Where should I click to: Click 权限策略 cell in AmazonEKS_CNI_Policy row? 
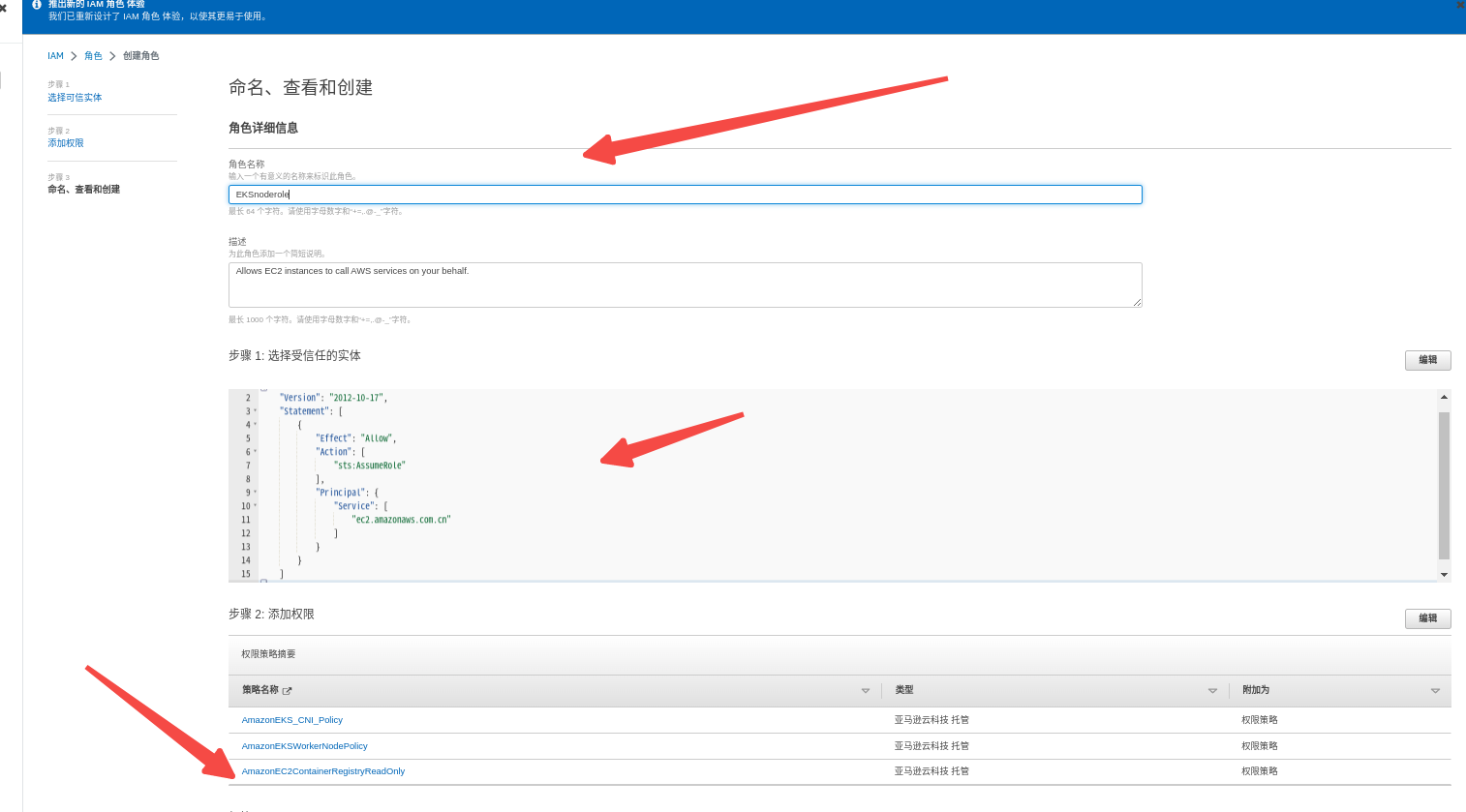1260,720
